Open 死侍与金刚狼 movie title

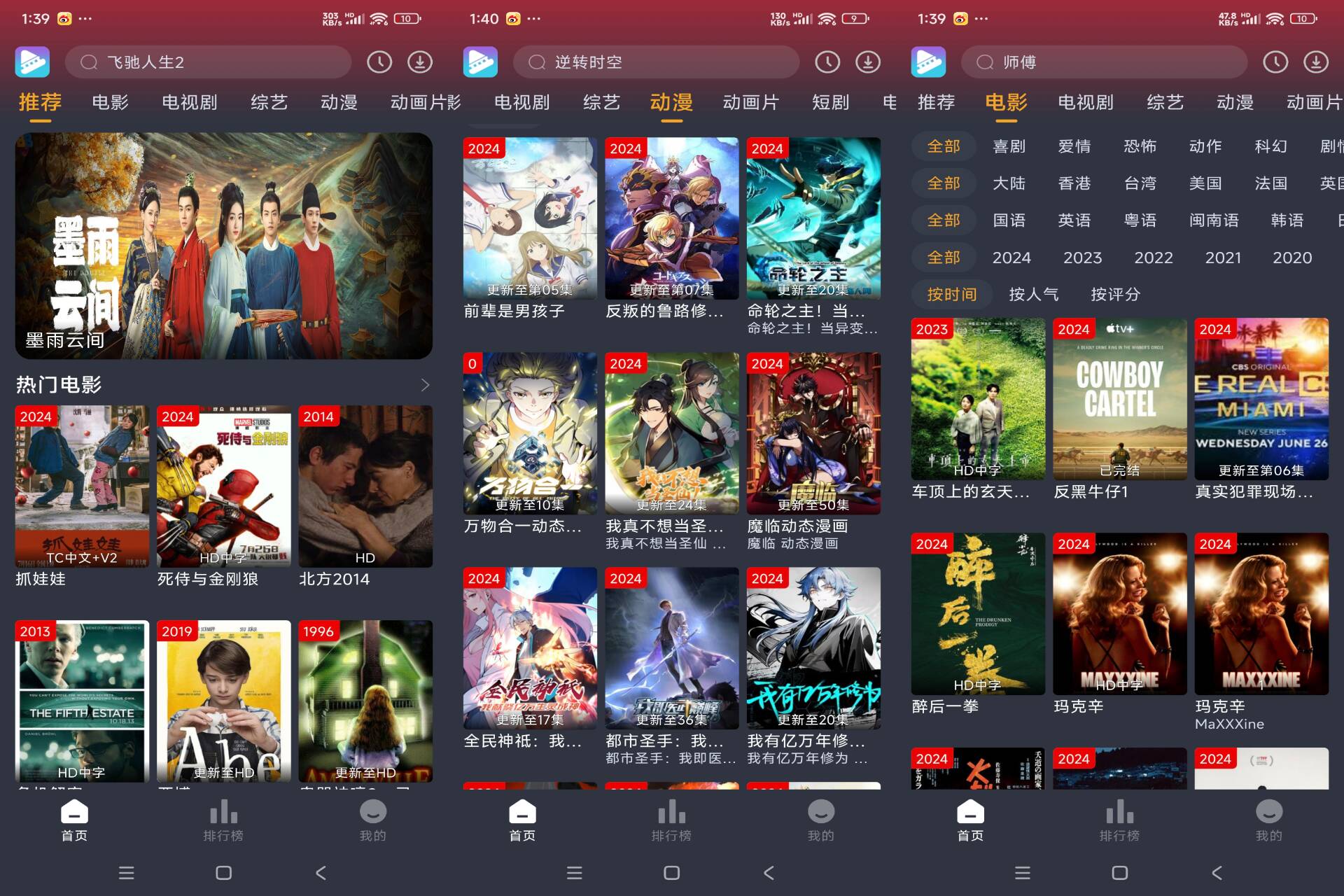208,579
